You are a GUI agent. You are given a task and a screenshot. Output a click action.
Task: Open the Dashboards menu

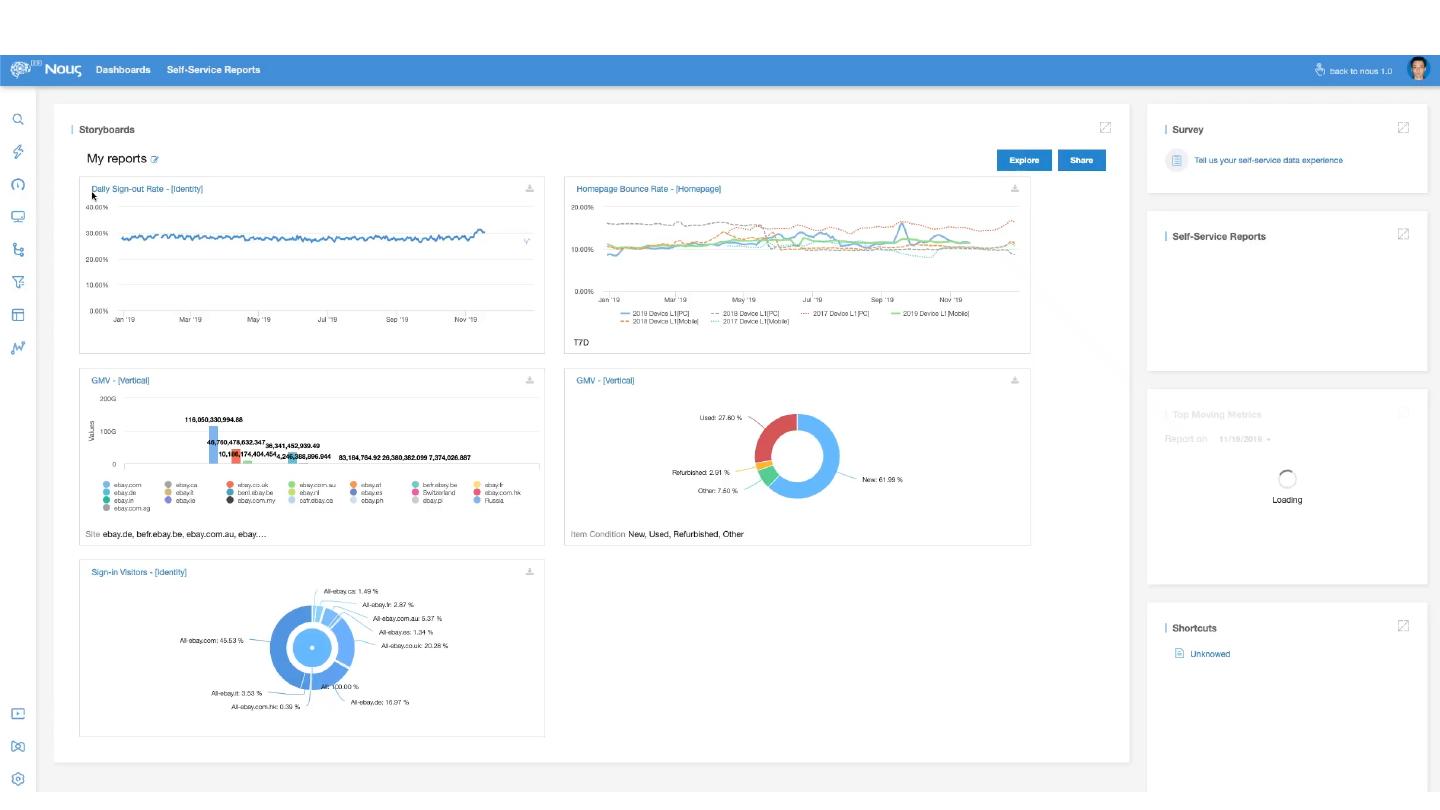(123, 70)
